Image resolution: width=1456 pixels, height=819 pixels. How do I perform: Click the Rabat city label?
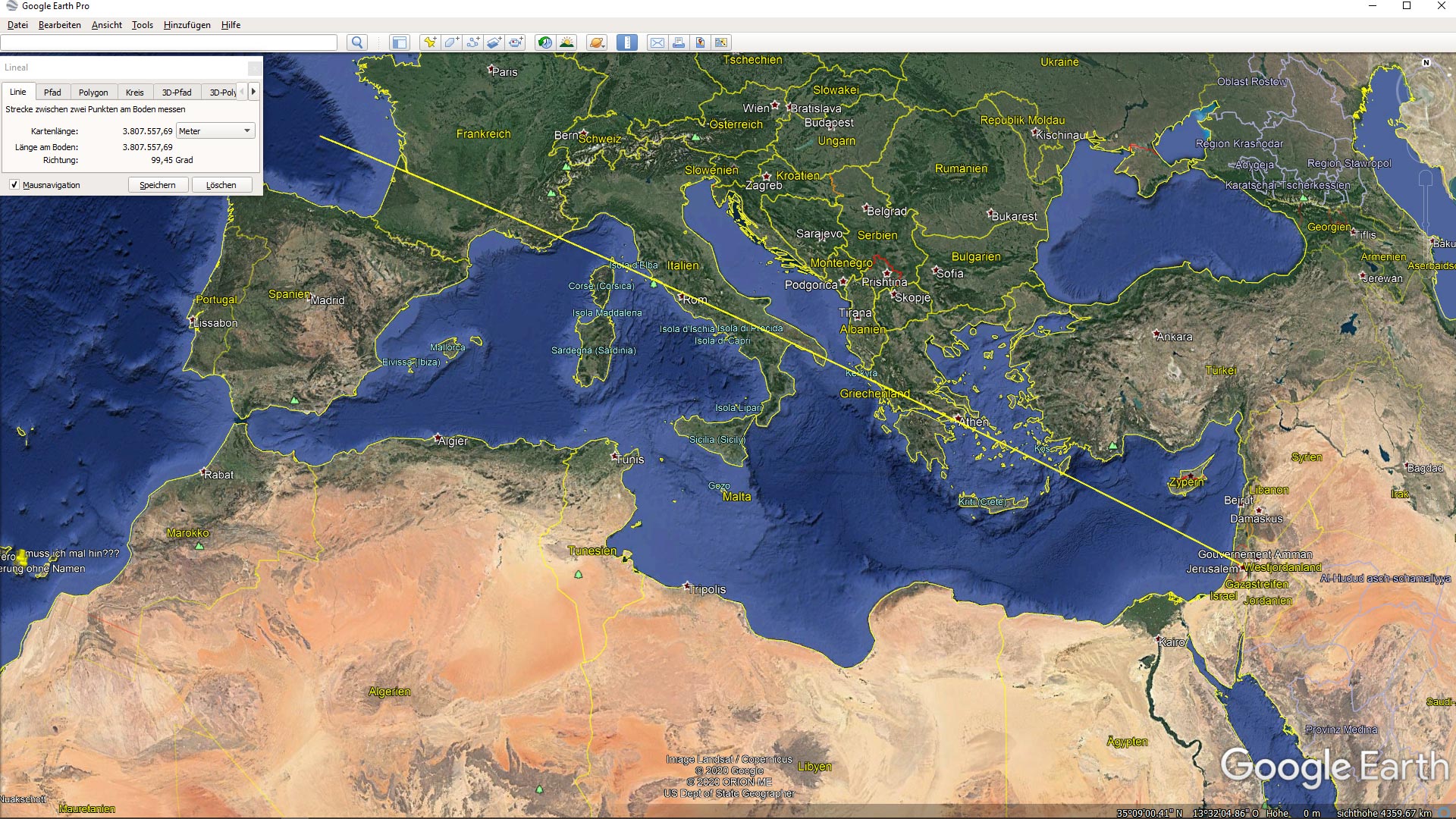(x=218, y=475)
